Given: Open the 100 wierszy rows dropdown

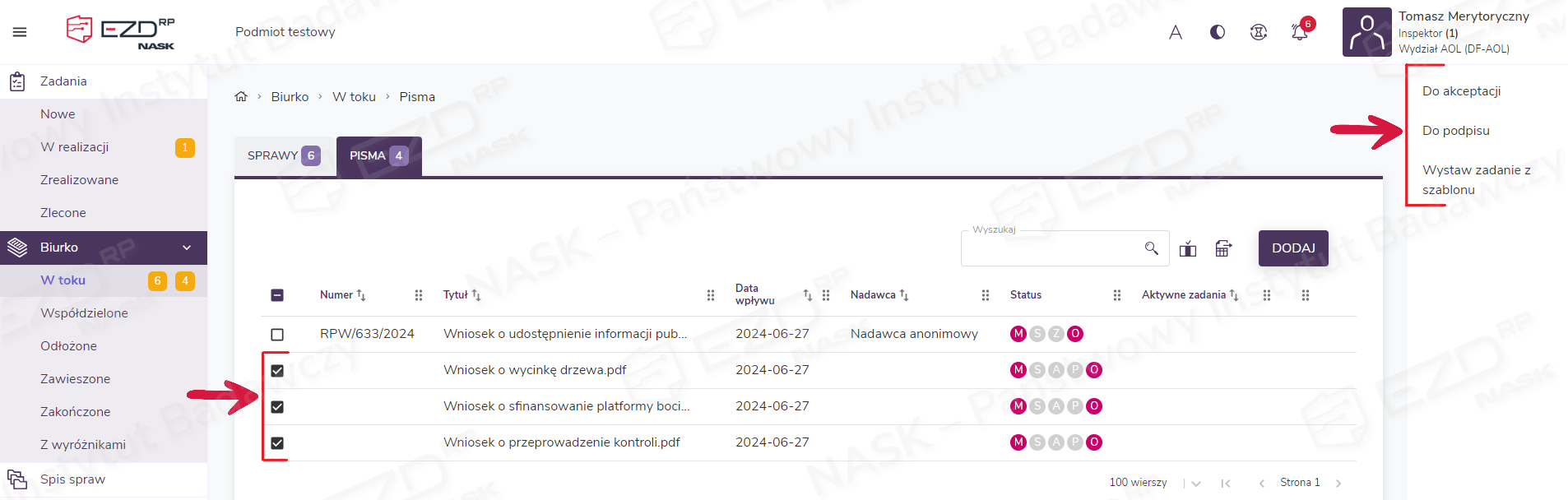Looking at the screenshot, I should (1195, 483).
